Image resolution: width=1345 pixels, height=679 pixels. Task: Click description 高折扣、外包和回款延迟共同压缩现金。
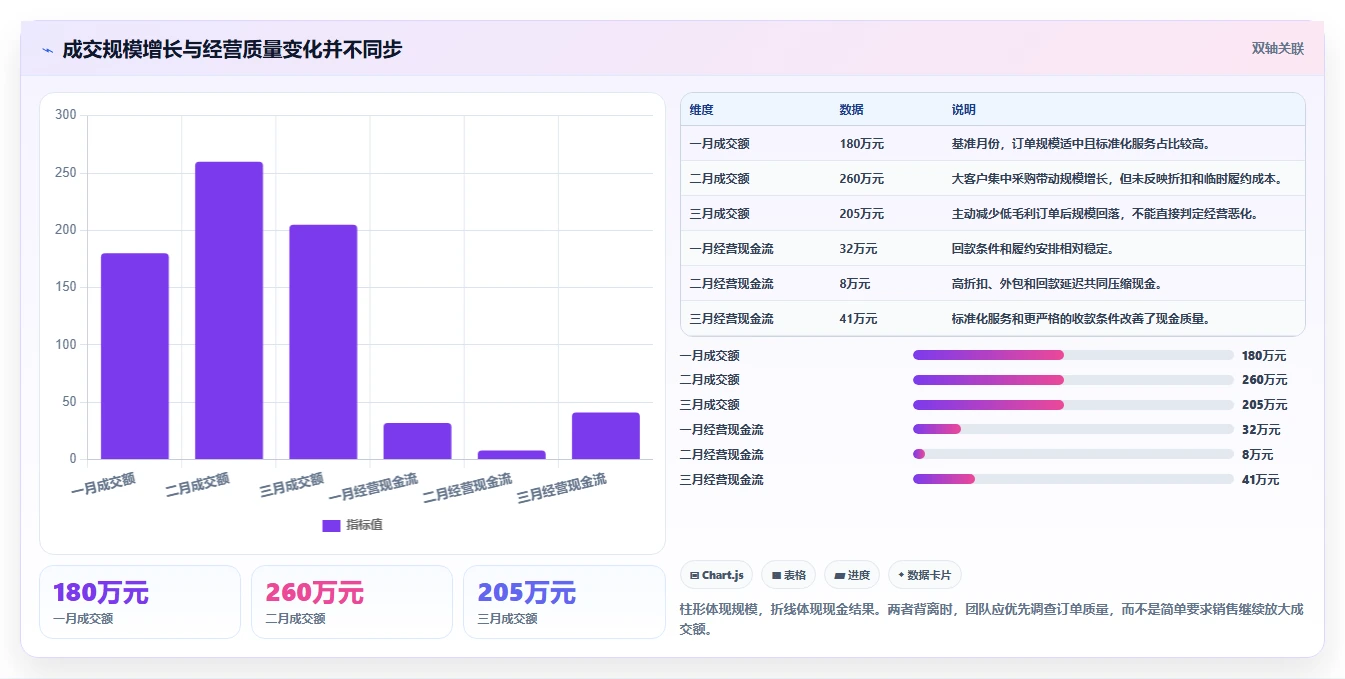1057,284
